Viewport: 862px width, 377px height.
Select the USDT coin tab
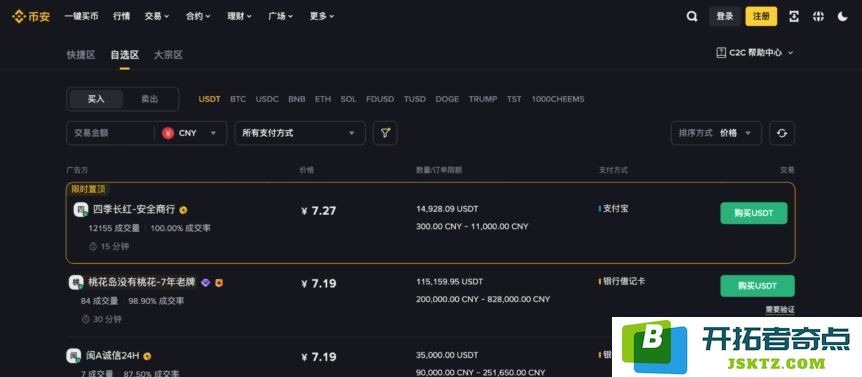tap(209, 99)
